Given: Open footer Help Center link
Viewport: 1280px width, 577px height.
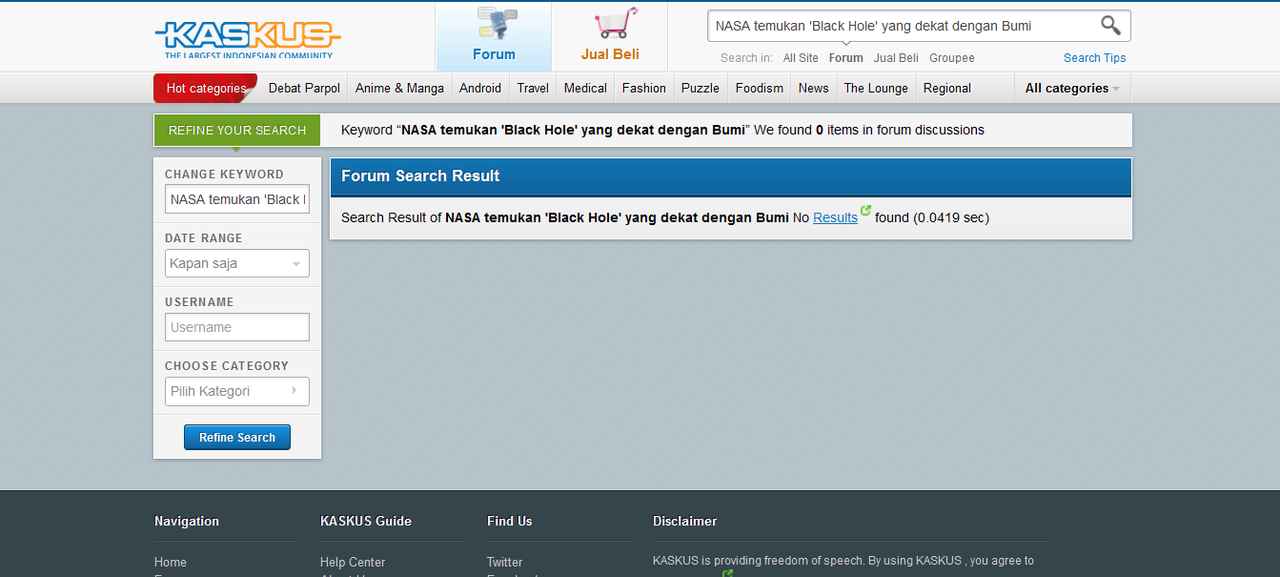Looking at the screenshot, I should (352, 562).
